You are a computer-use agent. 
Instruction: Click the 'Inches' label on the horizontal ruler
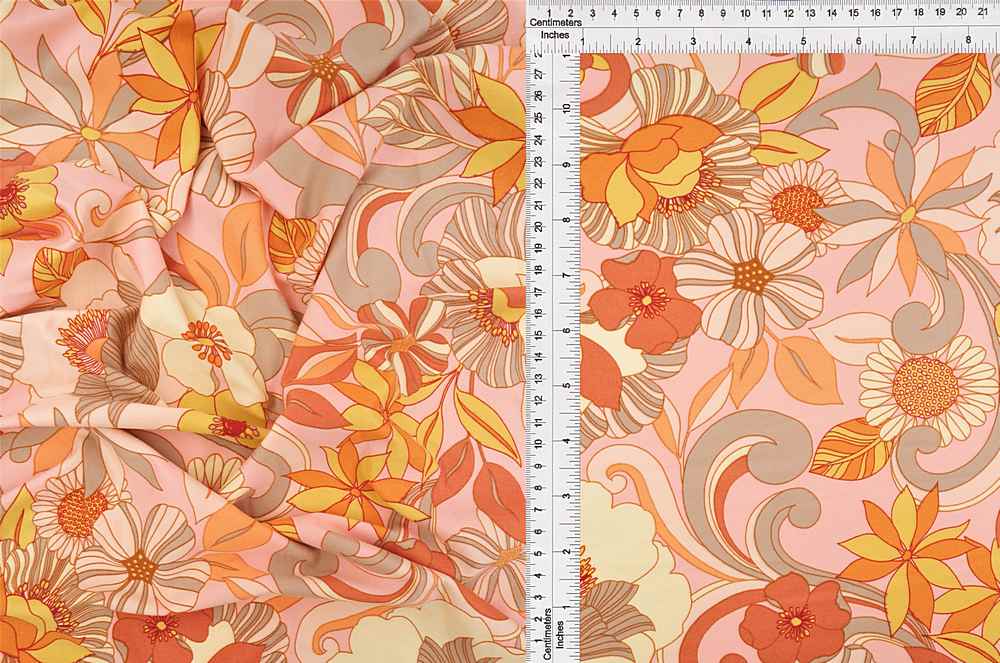coord(555,35)
